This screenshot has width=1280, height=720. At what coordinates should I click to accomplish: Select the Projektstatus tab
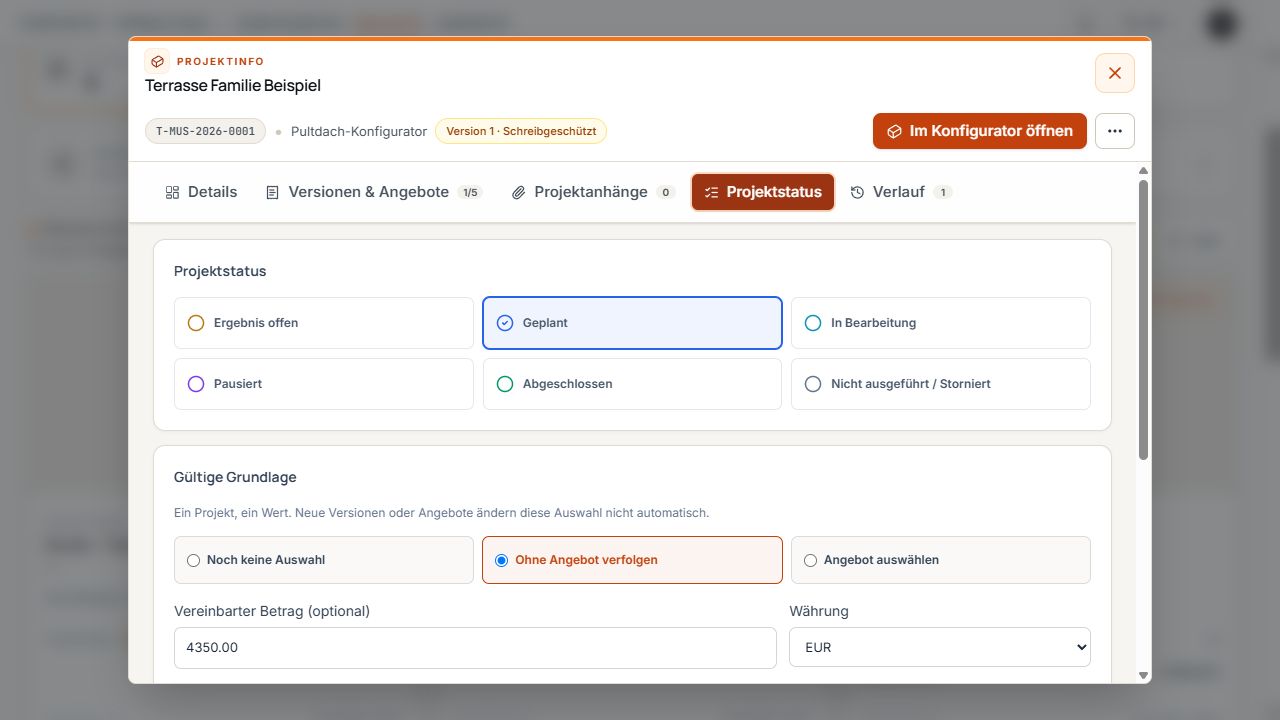pos(763,192)
